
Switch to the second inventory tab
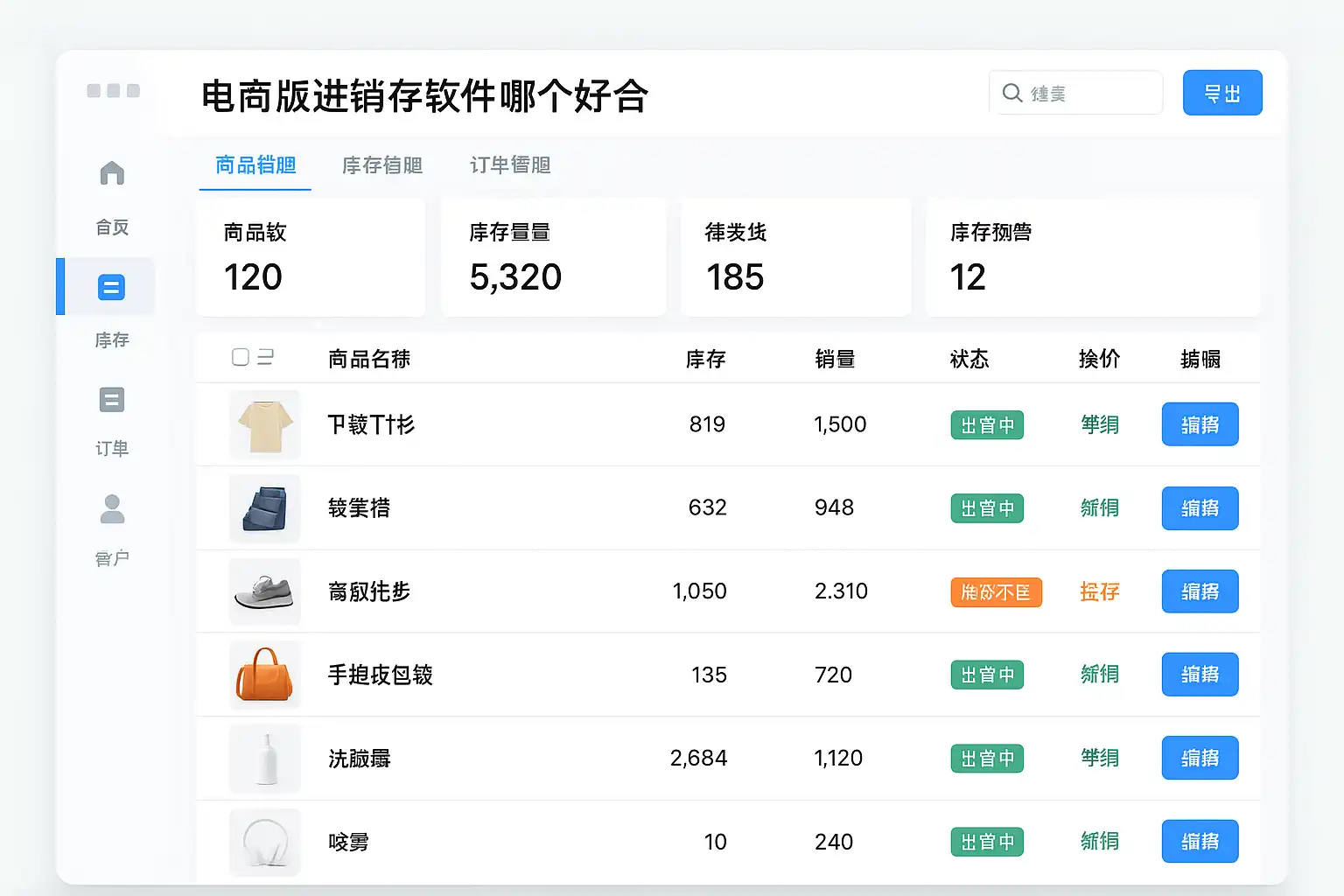(382, 165)
